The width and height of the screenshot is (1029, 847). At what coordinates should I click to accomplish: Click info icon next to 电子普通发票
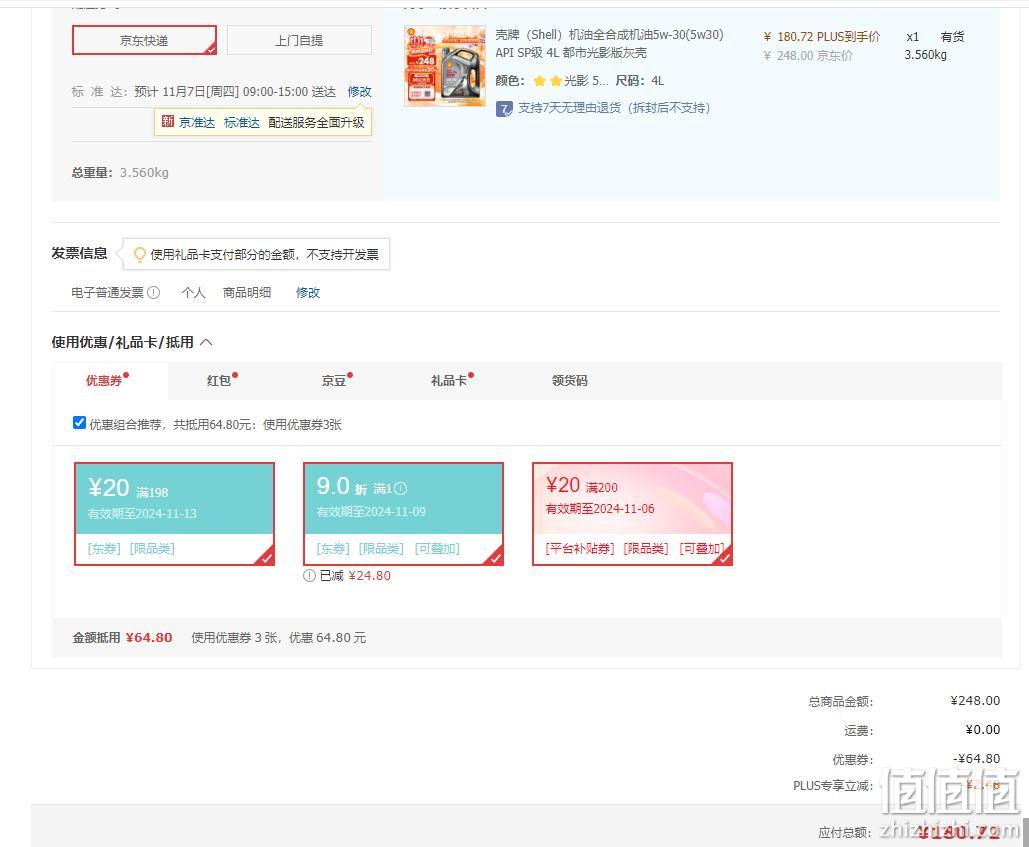click(x=154, y=293)
